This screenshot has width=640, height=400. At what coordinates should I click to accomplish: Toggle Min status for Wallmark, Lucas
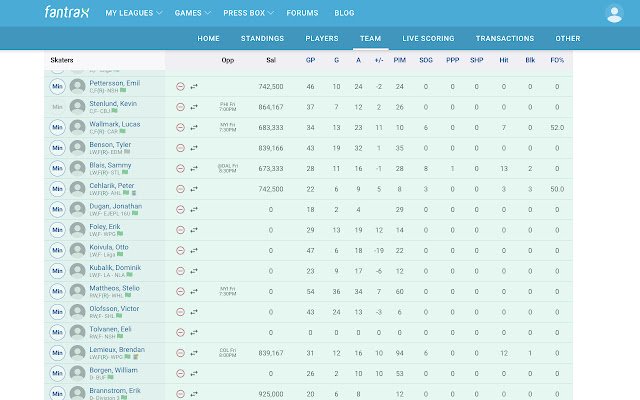[x=58, y=127]
